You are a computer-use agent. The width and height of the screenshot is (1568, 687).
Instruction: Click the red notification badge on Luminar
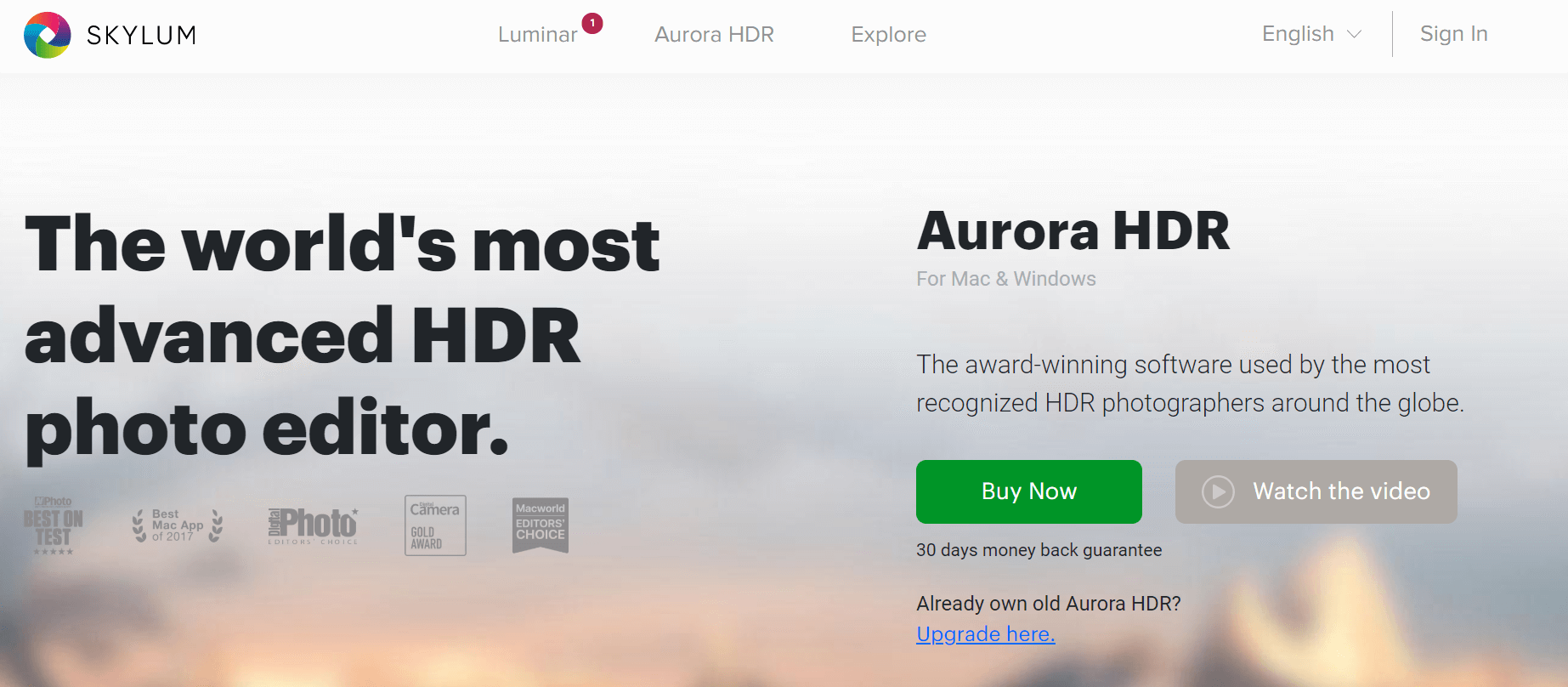592,23
